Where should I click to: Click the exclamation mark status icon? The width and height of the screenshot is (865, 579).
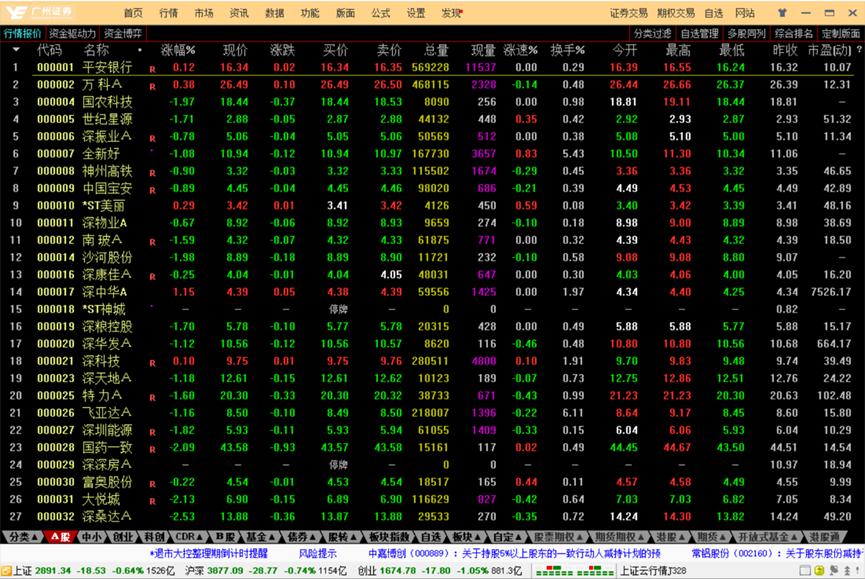tap(858, 571)
